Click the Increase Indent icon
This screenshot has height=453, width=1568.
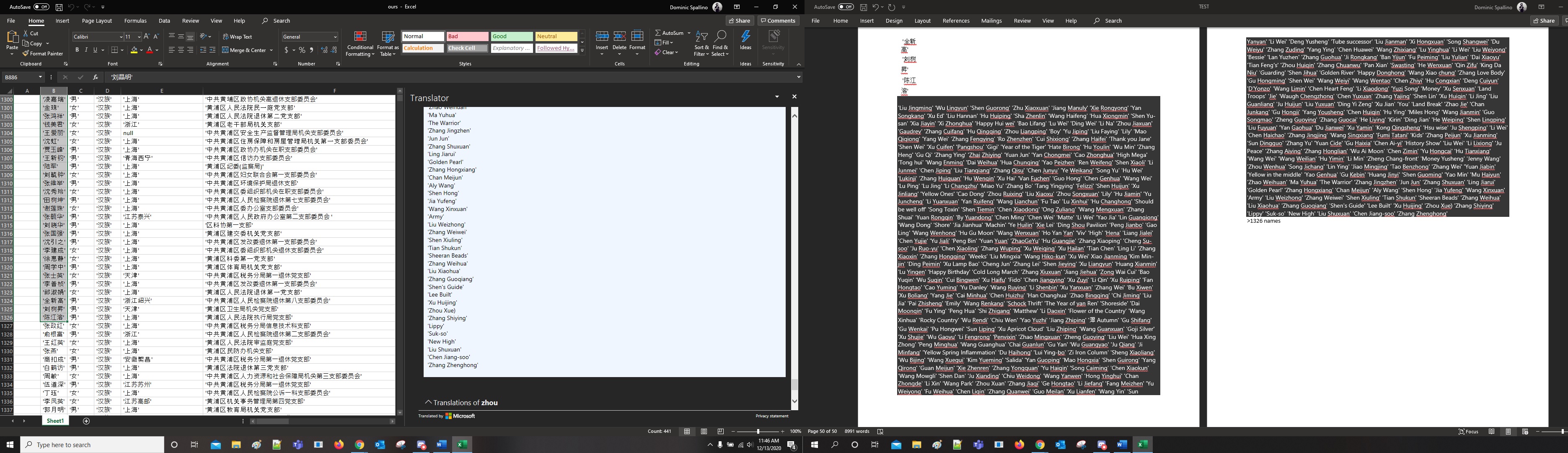pos(212,50)
